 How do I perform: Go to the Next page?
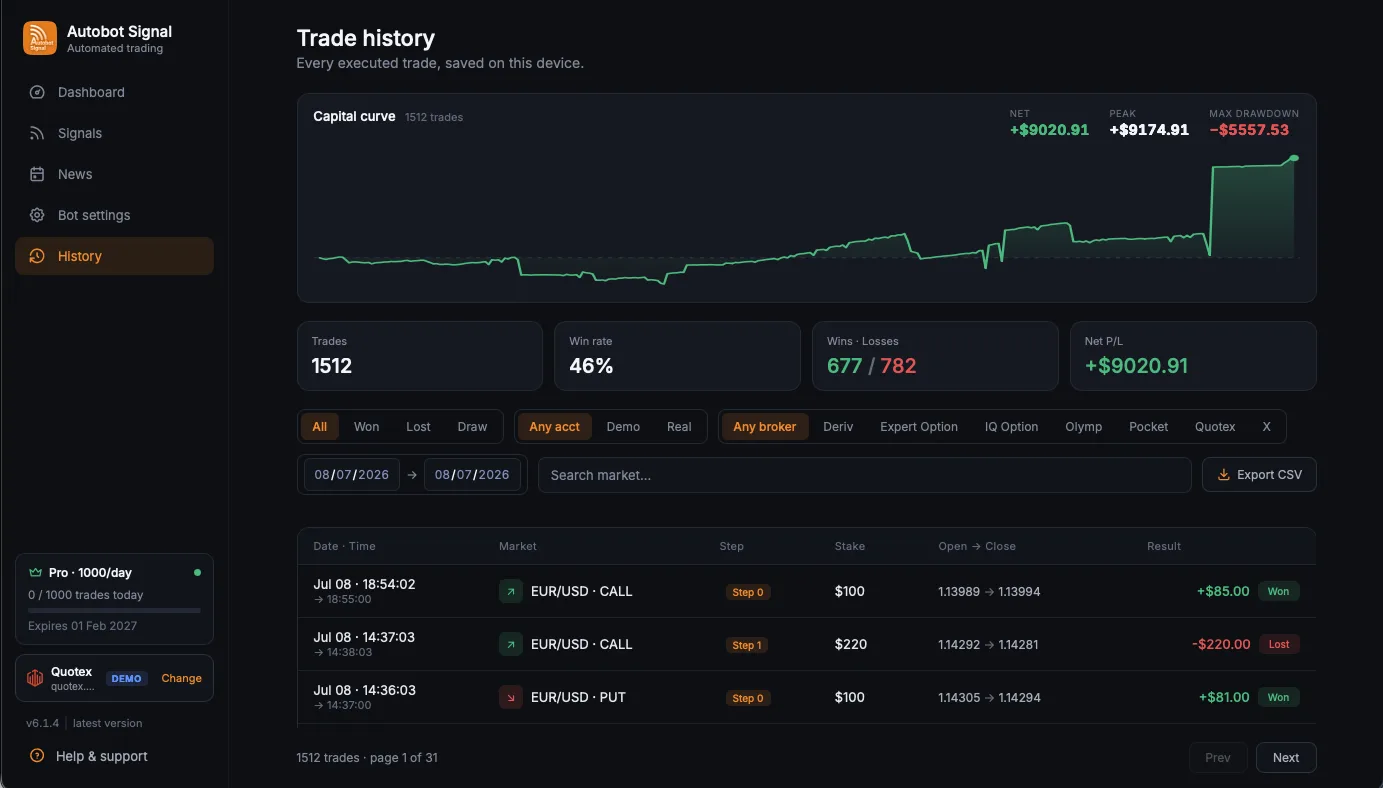tap(1286, 757)
